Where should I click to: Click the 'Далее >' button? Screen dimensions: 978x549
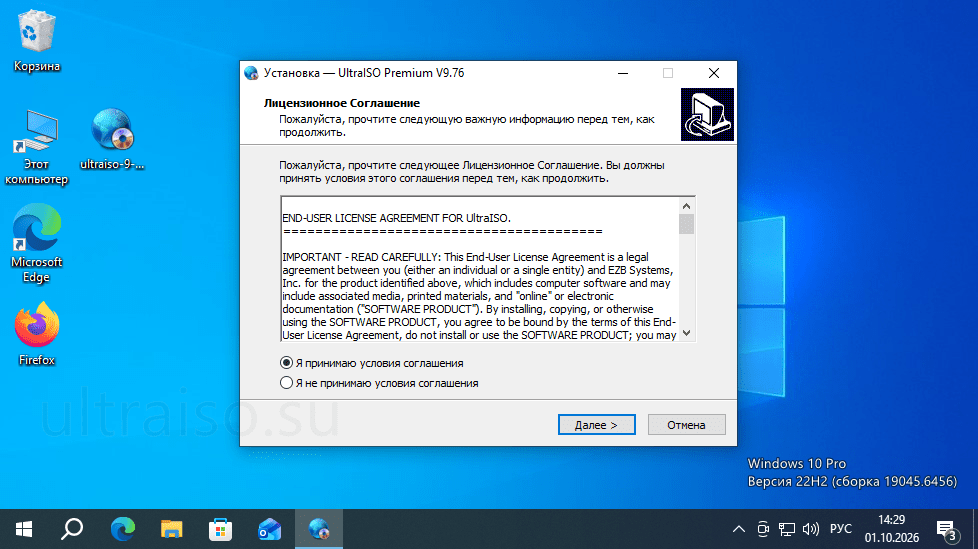(x=596, y=425)
